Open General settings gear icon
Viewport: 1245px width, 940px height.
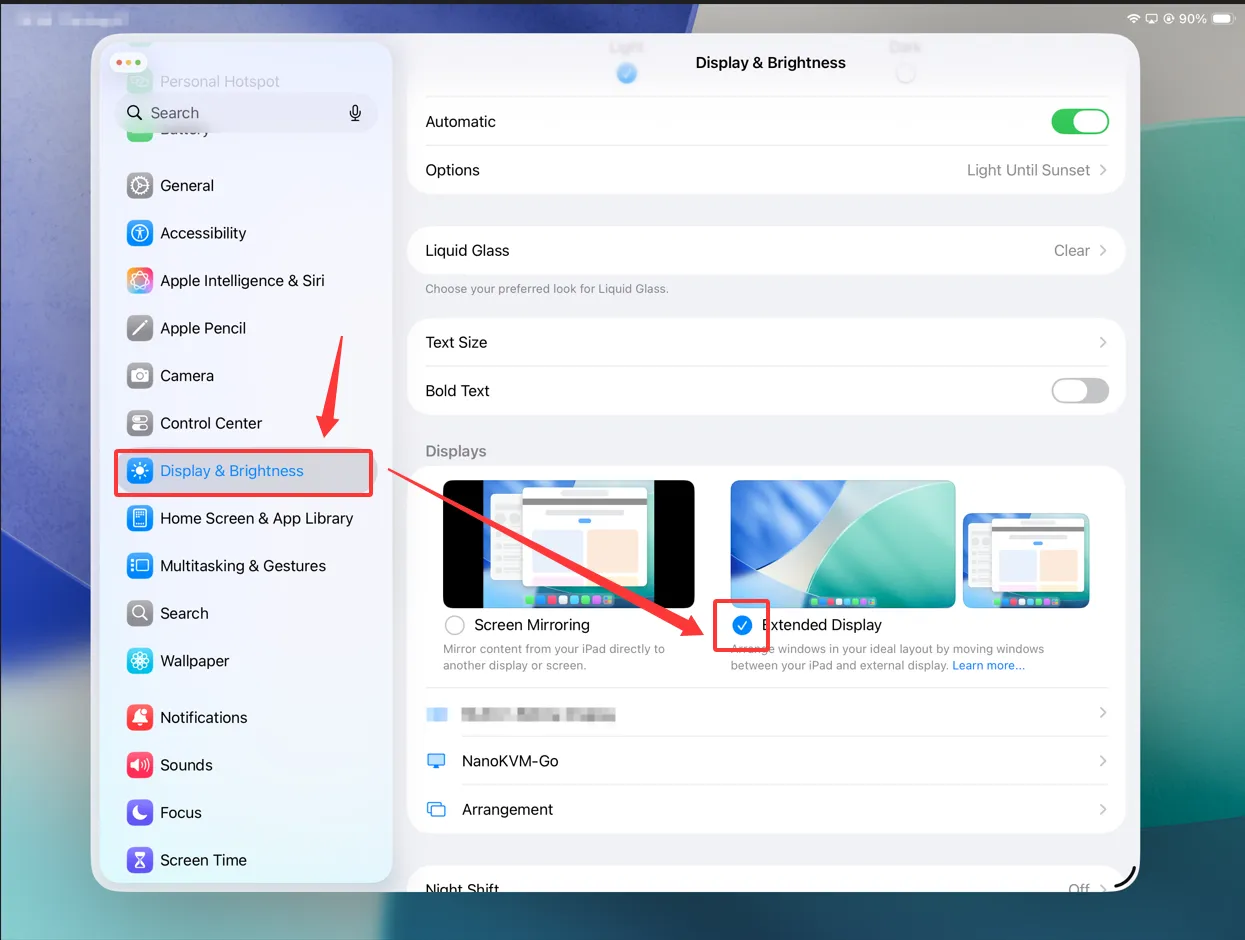click(140, 185)
